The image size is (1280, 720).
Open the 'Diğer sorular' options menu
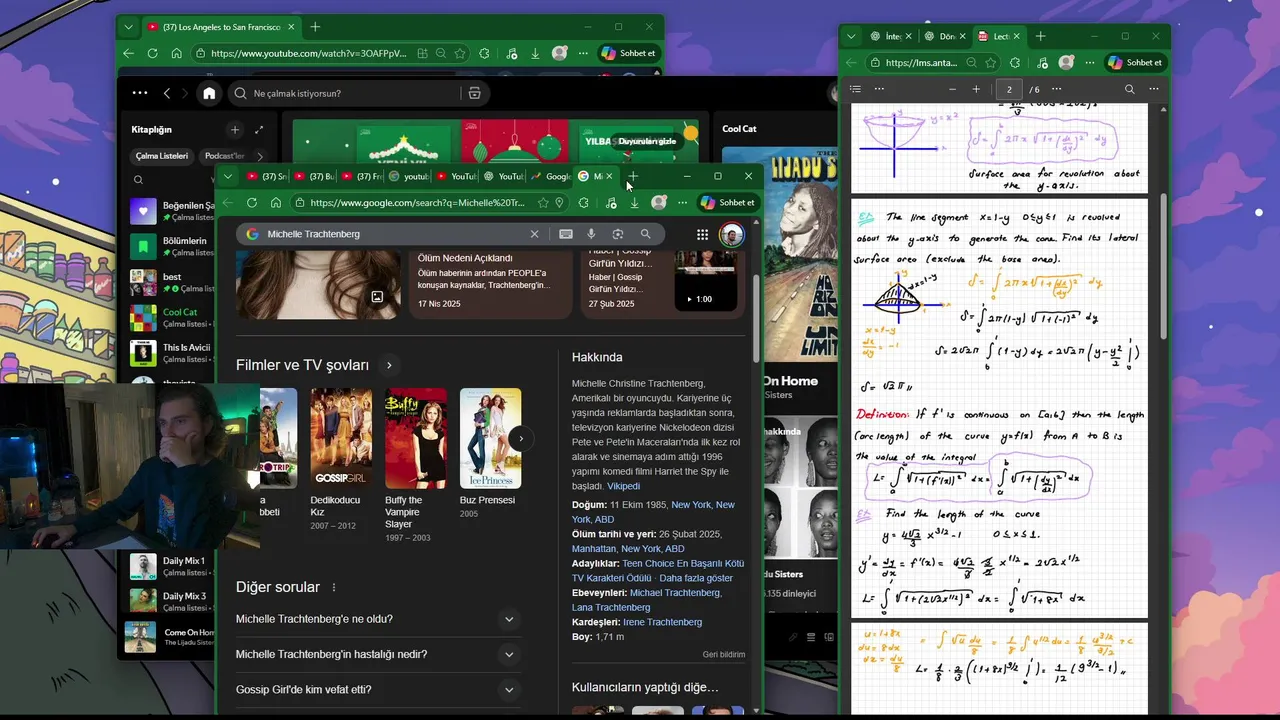click(x=334, y=587)
